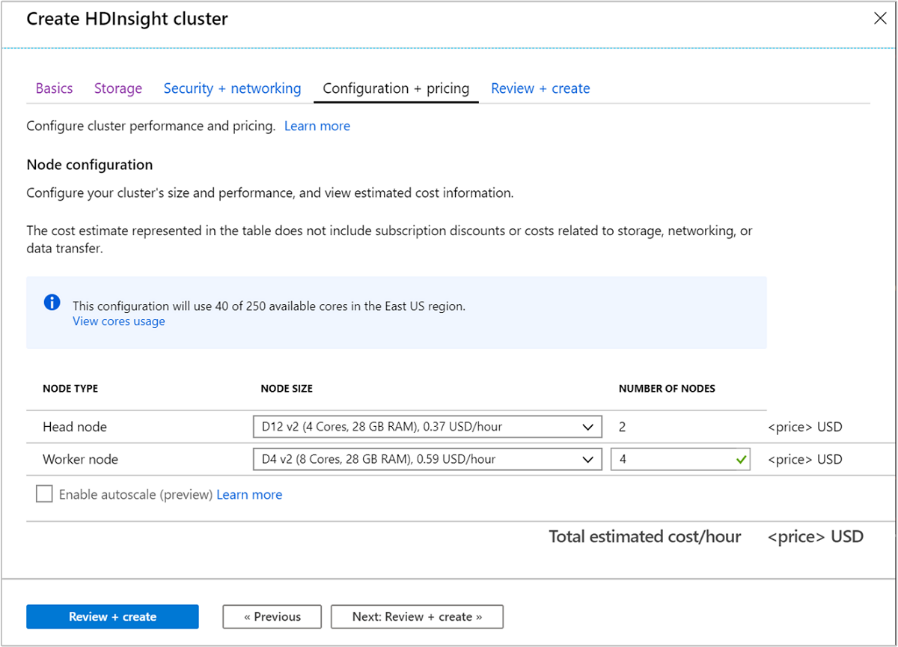Click Next: Review + create » button

[x=417, y=617]
